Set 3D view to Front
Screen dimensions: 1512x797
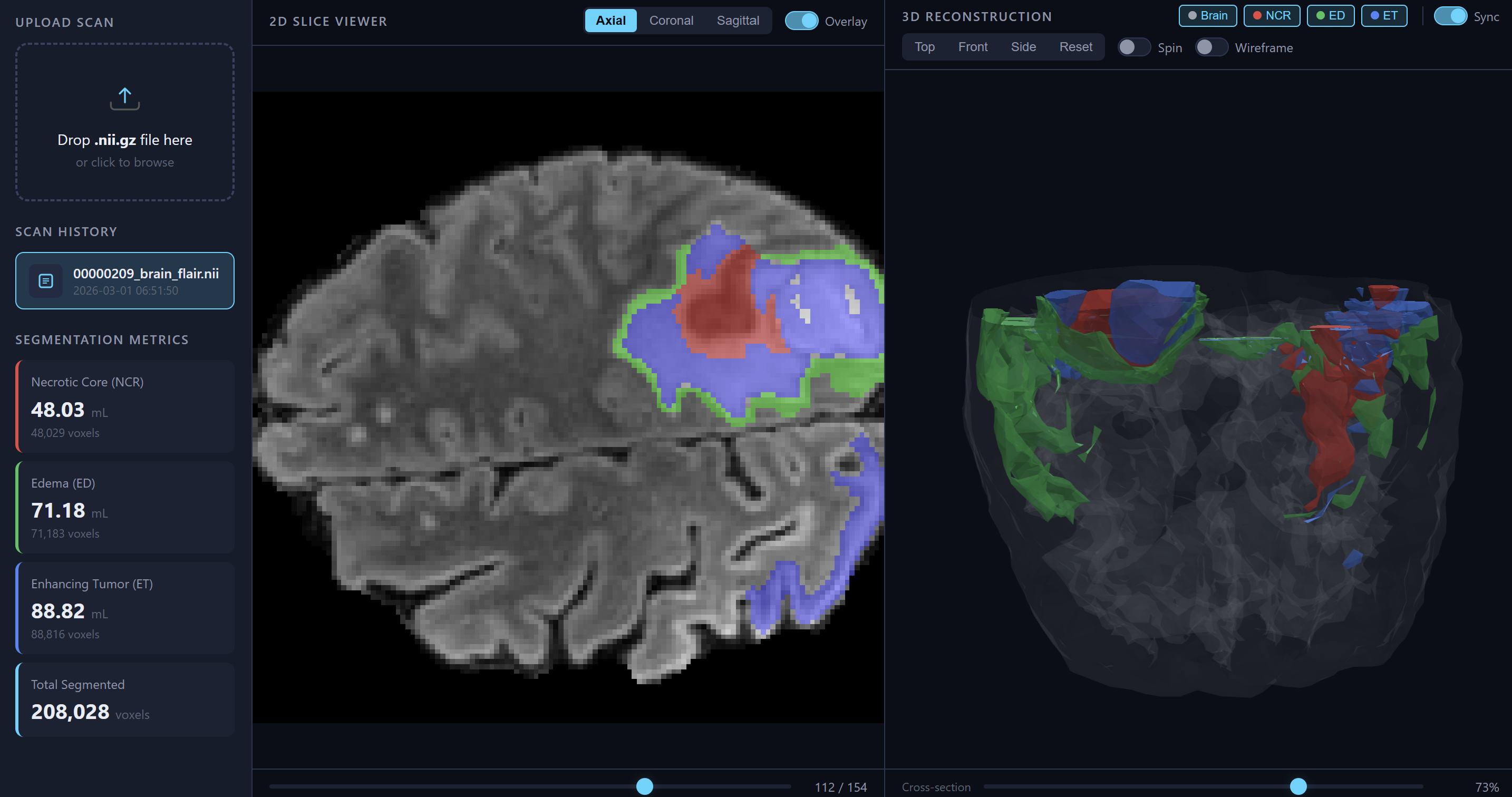(973, 47)
